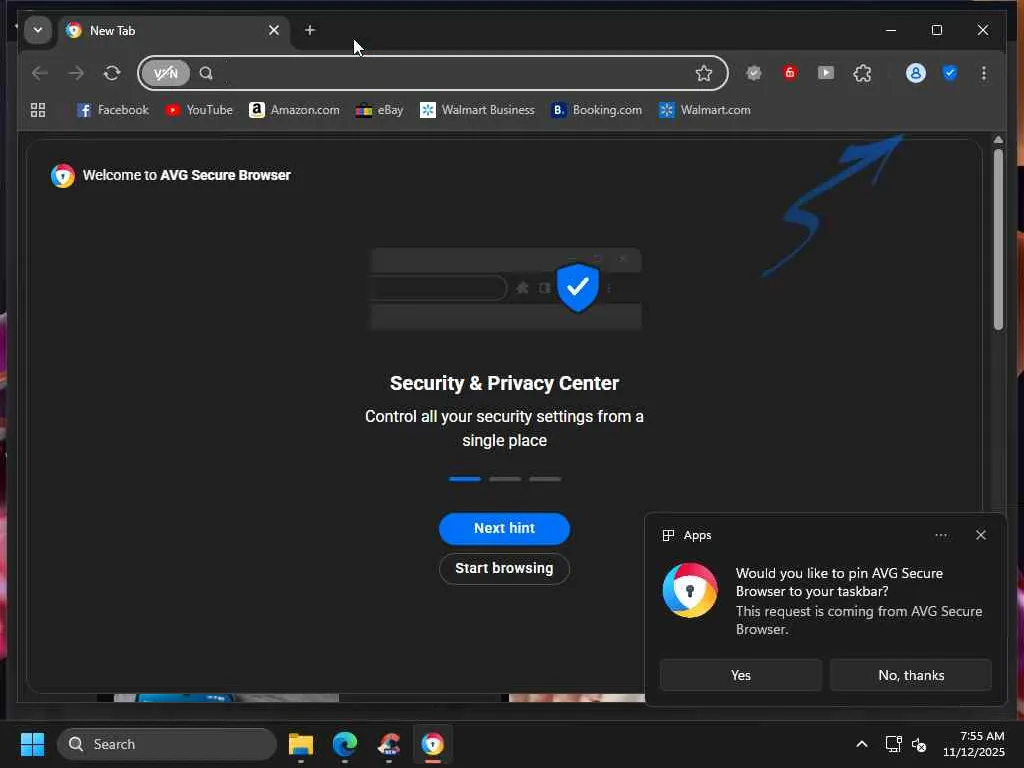This screenshot has width=1024, height=768.
Task: Click Yes to pin AVG browser
Action: [x=741, y=675]
